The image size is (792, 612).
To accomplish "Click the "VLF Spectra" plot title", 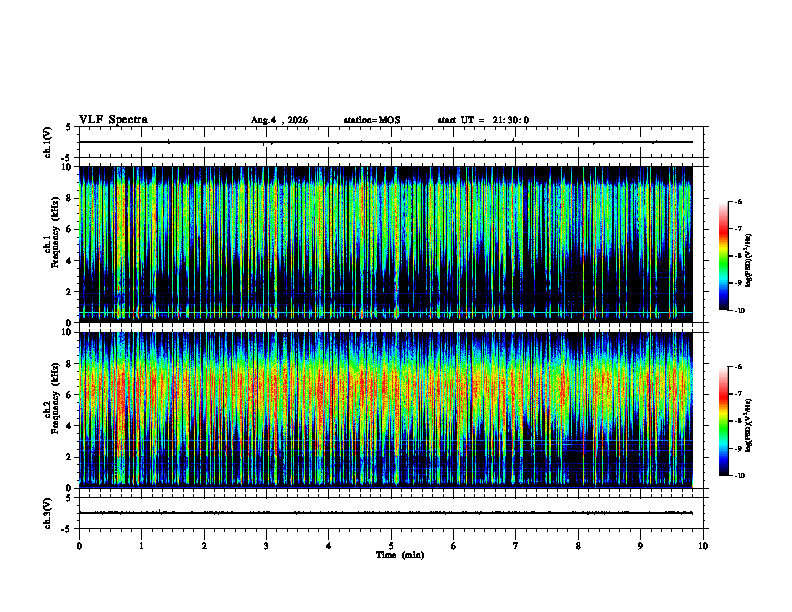I will (113, 120).
